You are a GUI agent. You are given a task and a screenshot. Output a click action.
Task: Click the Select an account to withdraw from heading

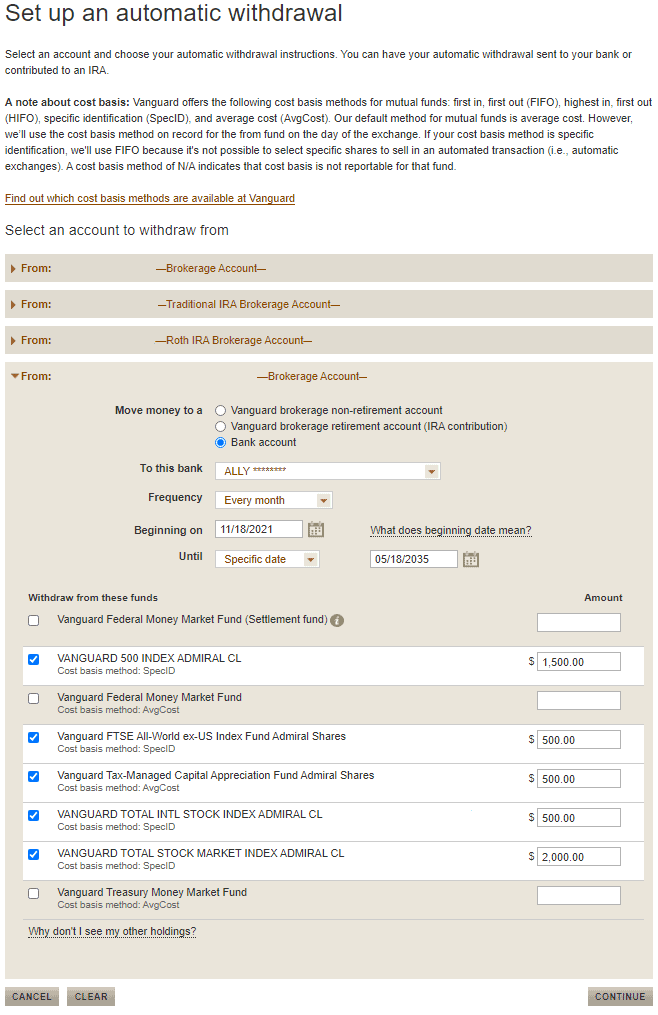[117, 230]
